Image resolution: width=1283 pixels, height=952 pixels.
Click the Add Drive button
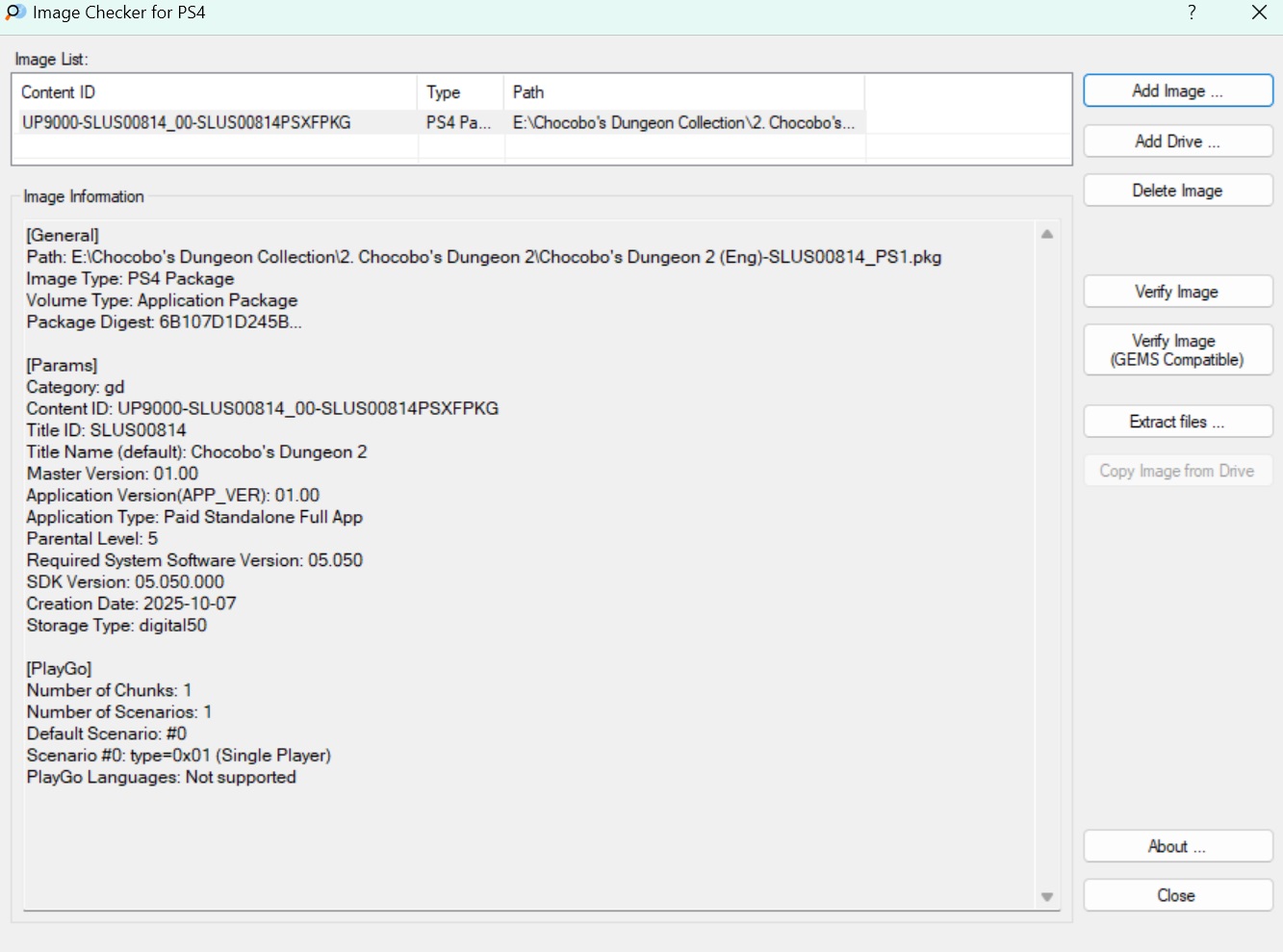(1177, 142)
